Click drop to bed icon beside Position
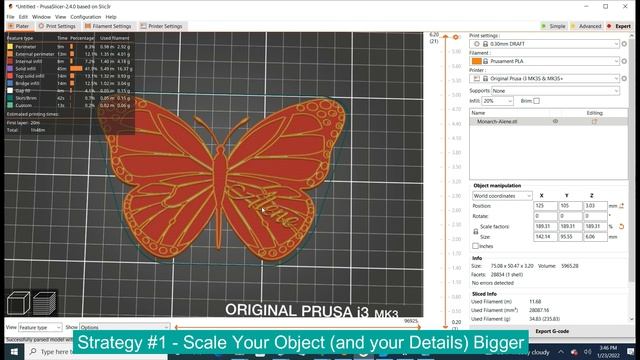640x360 pixels. click(x=622, y=206)
